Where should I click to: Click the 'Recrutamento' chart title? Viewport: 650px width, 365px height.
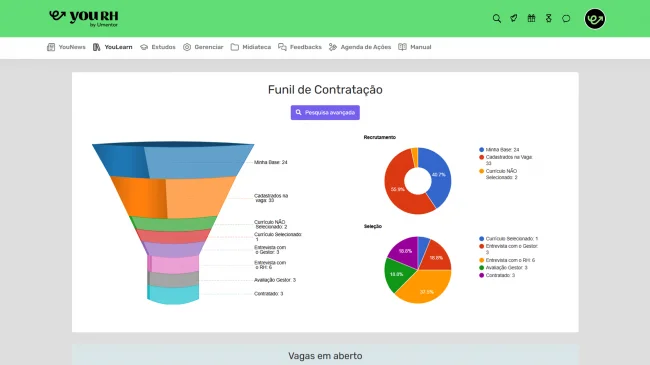click(380, 137)
